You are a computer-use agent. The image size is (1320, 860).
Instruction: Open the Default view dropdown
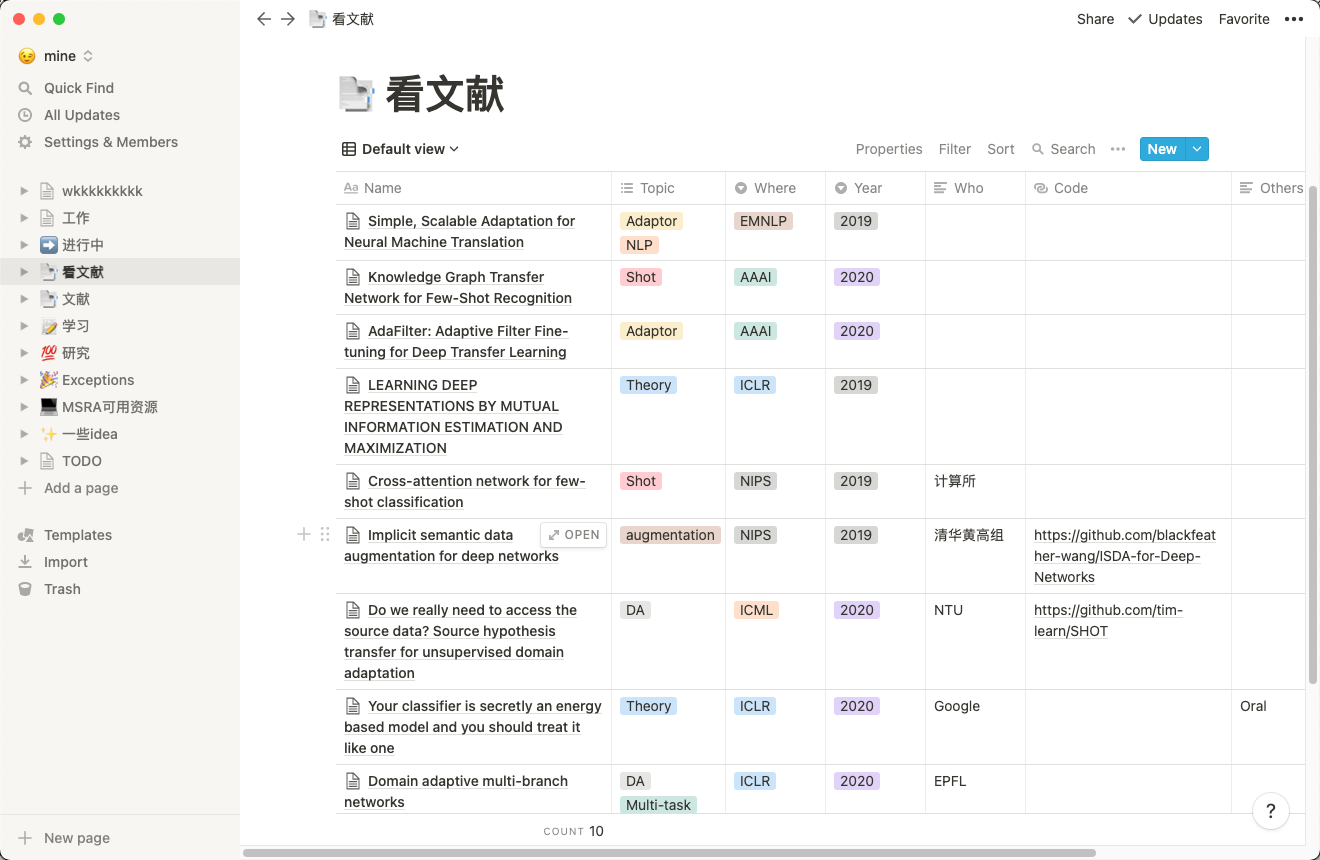(401, 149)
